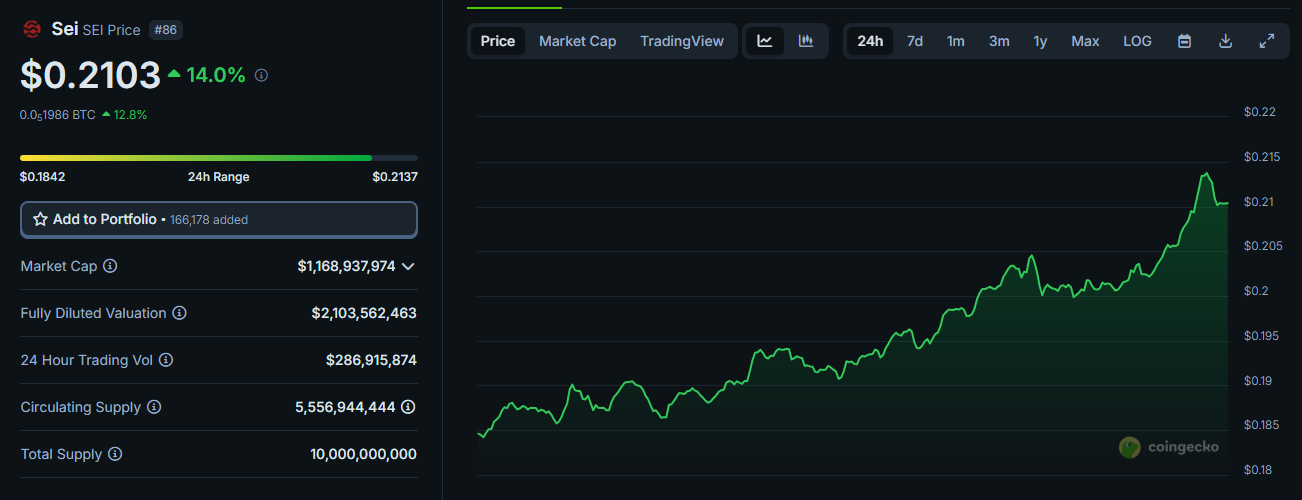Screen dimensions: 1302x500
Task: Click Add to Portfolio button
Action: click(219, 219)
